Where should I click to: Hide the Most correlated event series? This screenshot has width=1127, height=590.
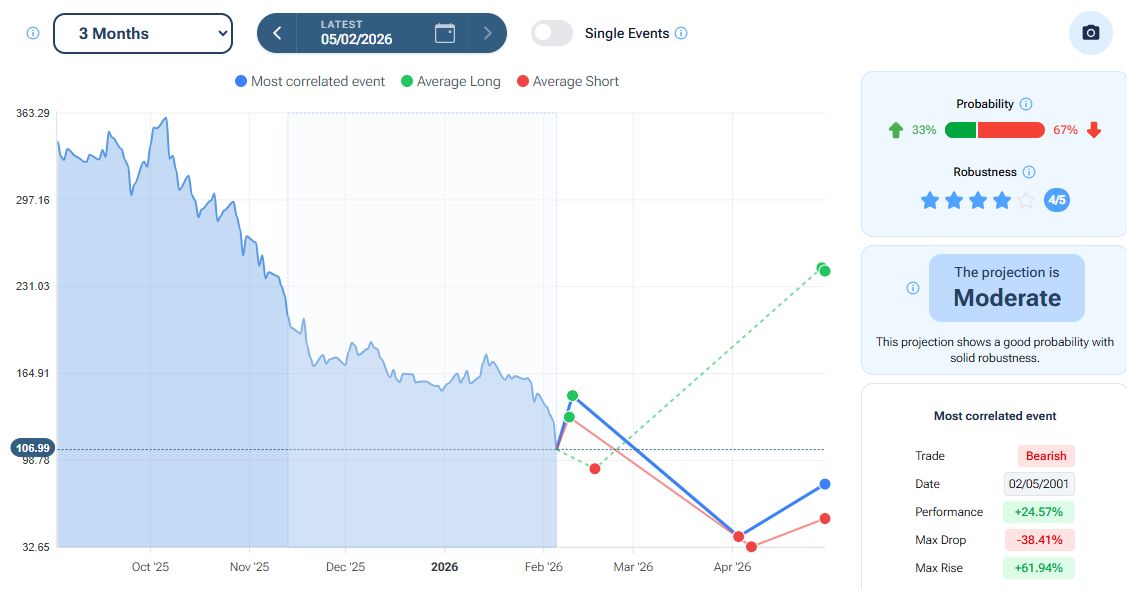pos(310,82)
